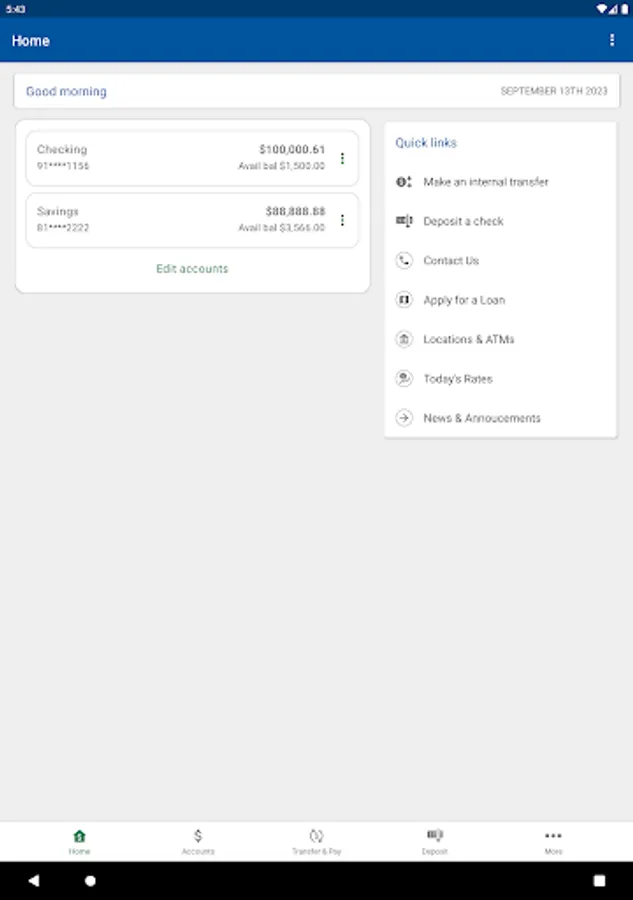Open the Savings account options menu
Image resolution: width=633 pixels, height=900 pixels.
click(x=342, y=220)
